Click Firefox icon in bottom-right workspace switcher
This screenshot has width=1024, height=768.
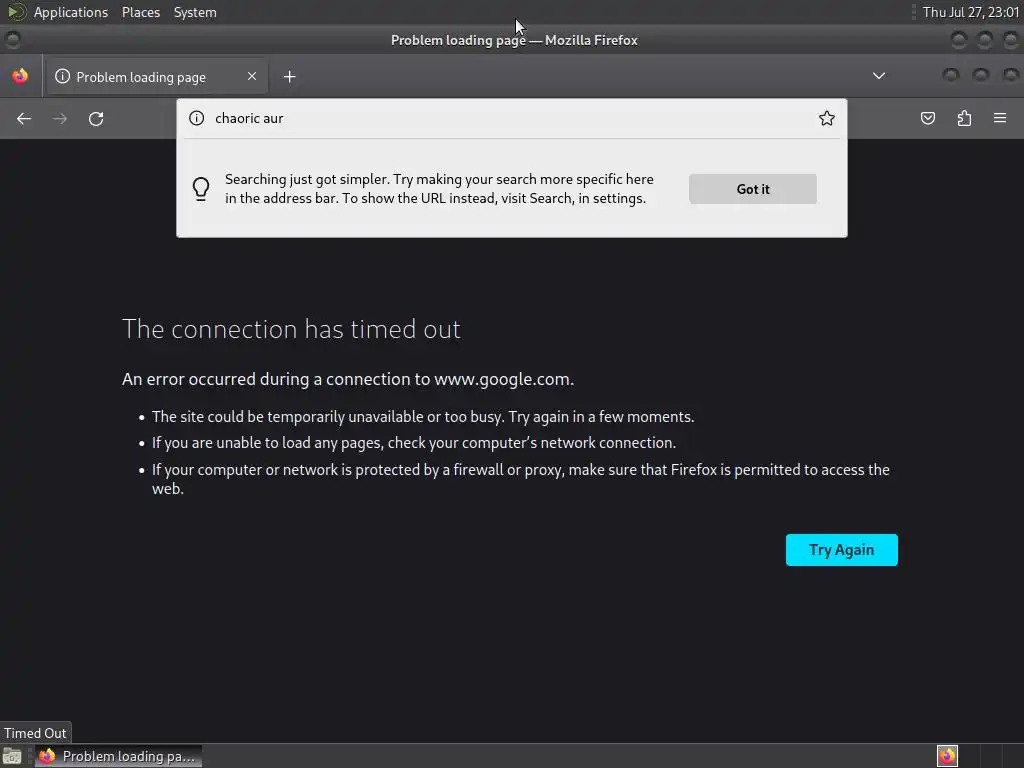point(947,756)
